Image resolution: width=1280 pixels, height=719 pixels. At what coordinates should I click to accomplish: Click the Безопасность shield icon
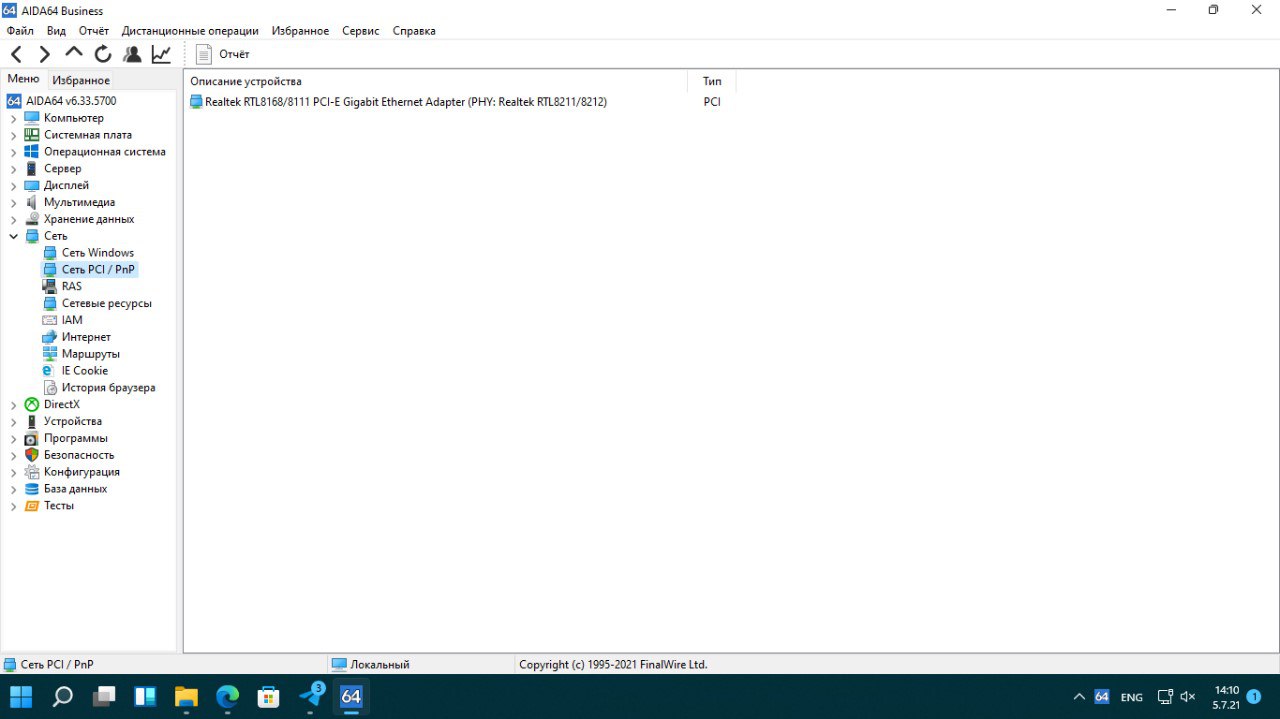coord(32,455)
